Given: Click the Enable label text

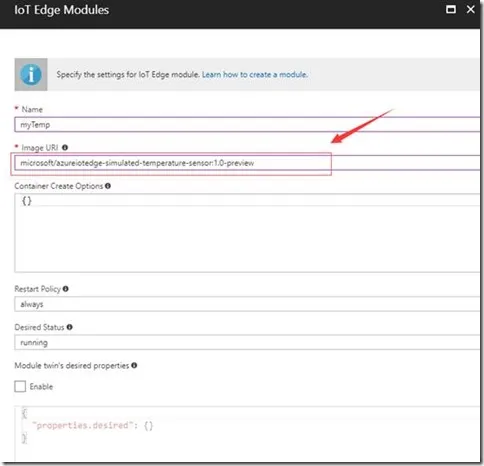Looking at the screenshot, I should (41, 387).
